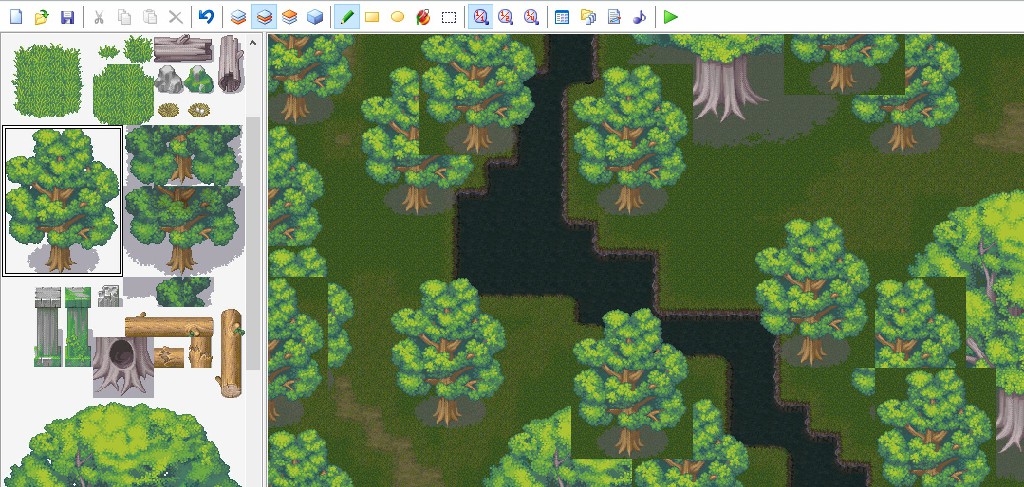Screen dimensions: 1024x487
Task: Click the Paste clipboard icon
Action: coord(150,17)
